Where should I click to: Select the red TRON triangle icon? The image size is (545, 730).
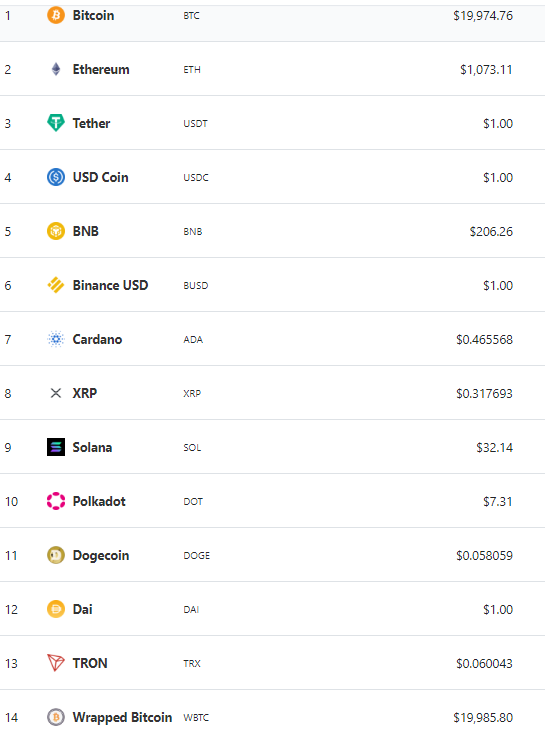point(56,663)
